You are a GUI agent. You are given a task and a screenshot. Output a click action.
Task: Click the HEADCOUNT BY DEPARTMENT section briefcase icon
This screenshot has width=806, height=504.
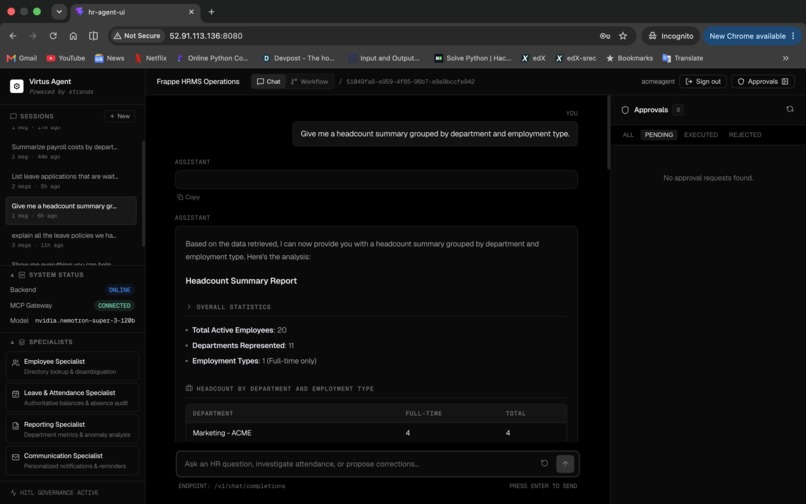click(x=189, y=388)
